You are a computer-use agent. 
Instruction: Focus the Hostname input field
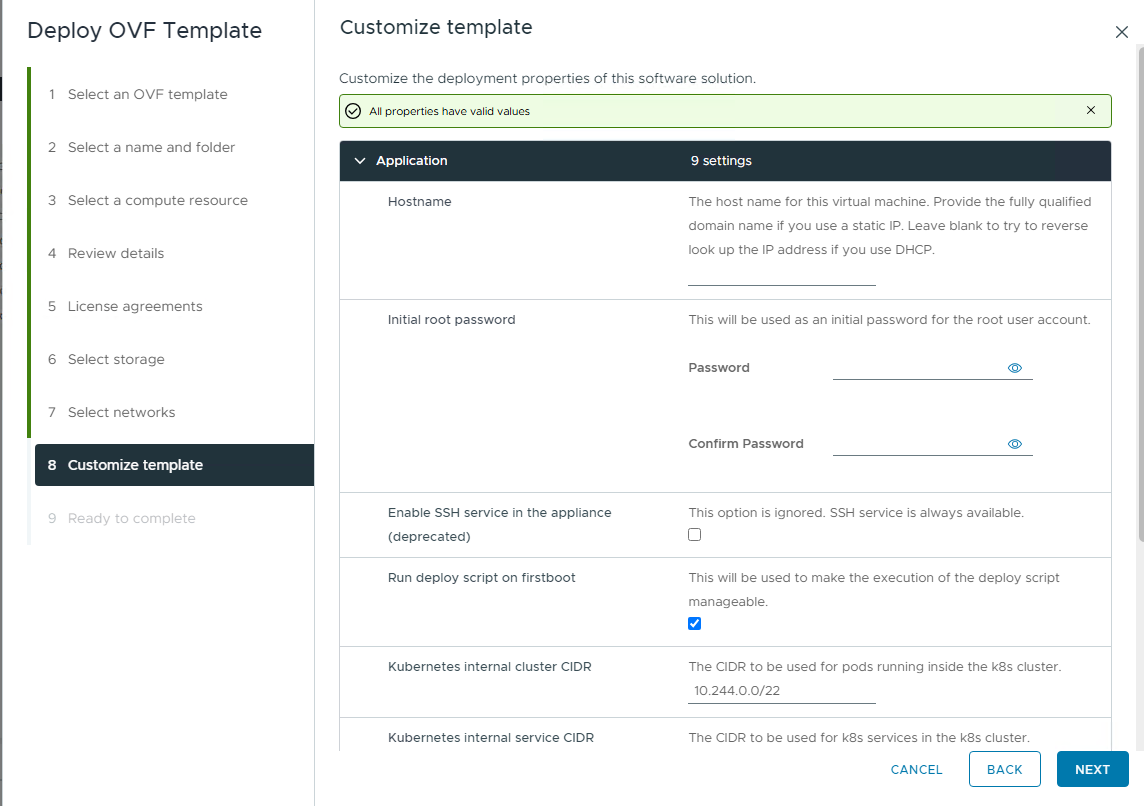pyautogui.click(x=781, y=274)
